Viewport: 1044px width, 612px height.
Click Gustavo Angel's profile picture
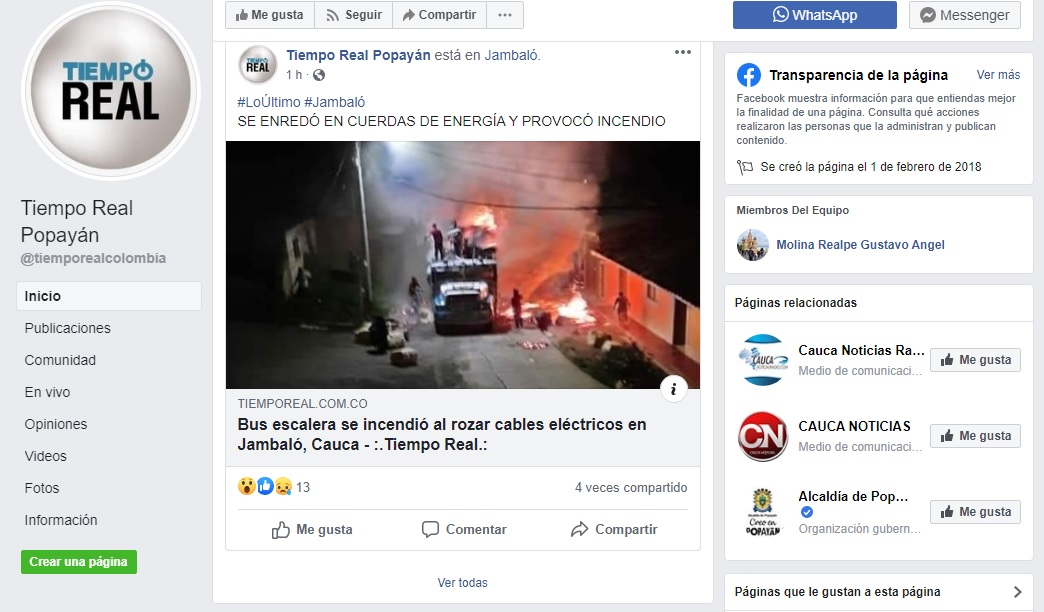tap(752, 244)
